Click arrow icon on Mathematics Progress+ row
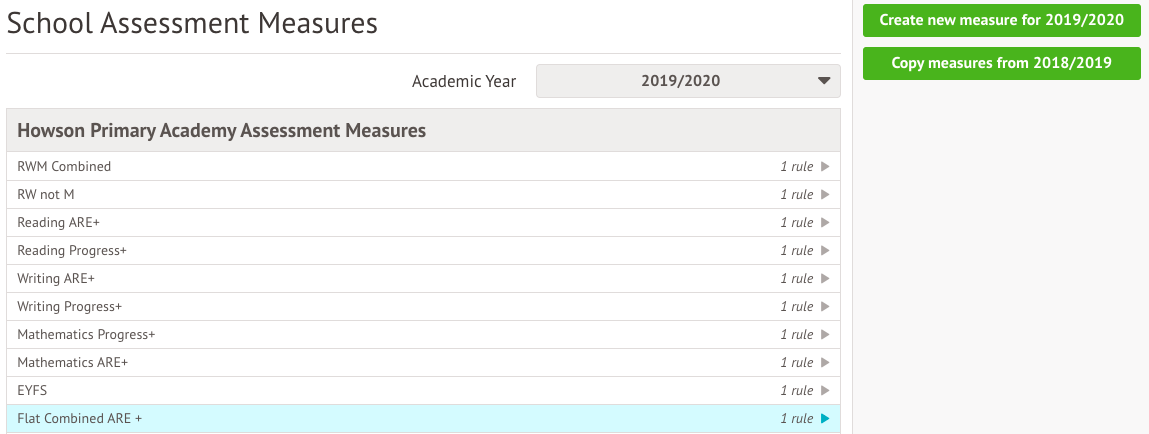The height and width of the screenshot is (434, 1149). click(x=825, y=335)
